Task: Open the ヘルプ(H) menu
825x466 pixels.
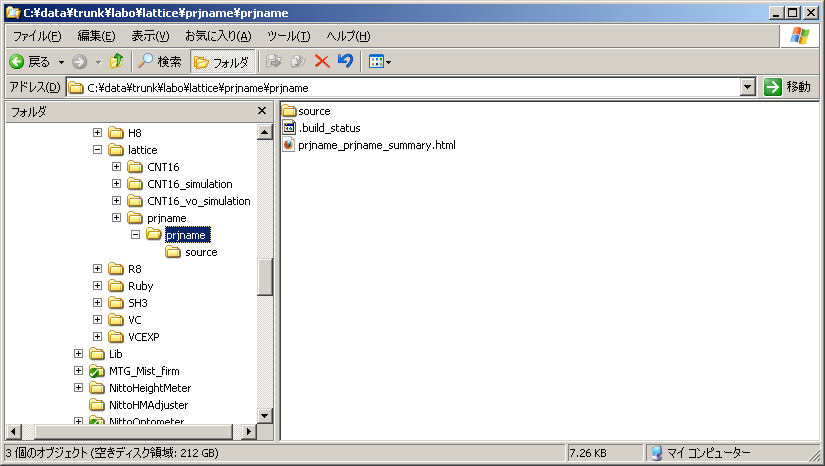Action: (x=348, y=36)
